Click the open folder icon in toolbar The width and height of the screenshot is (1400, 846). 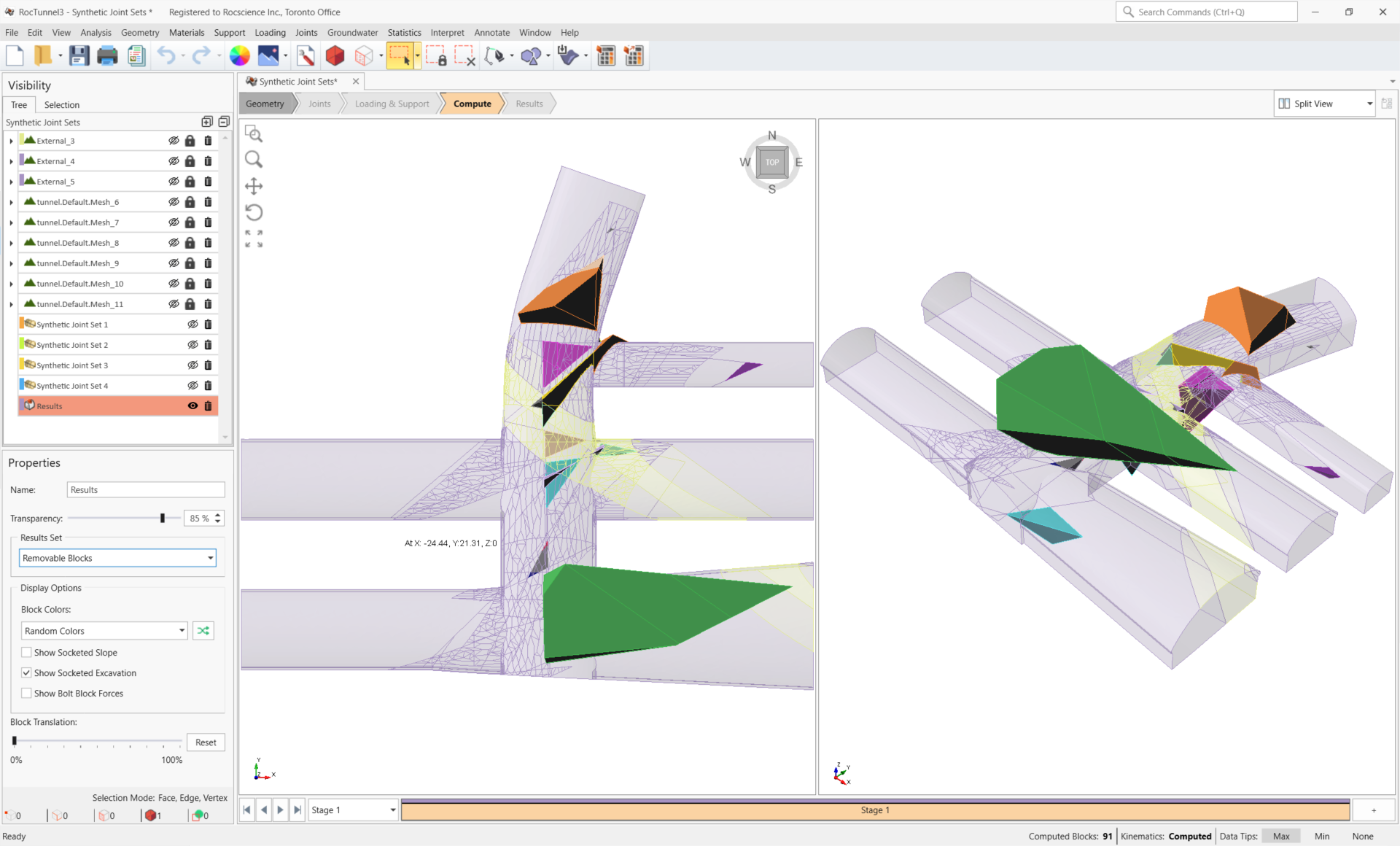(43, 55)
